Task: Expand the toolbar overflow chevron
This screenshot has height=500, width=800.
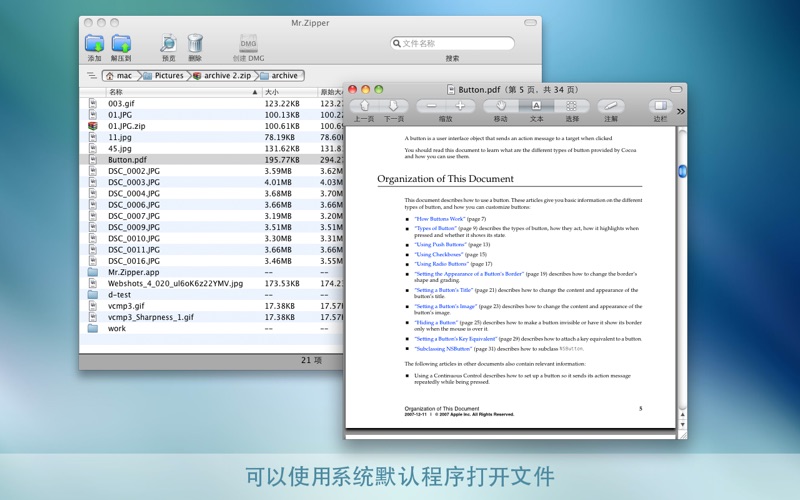Action: [681, 111]
